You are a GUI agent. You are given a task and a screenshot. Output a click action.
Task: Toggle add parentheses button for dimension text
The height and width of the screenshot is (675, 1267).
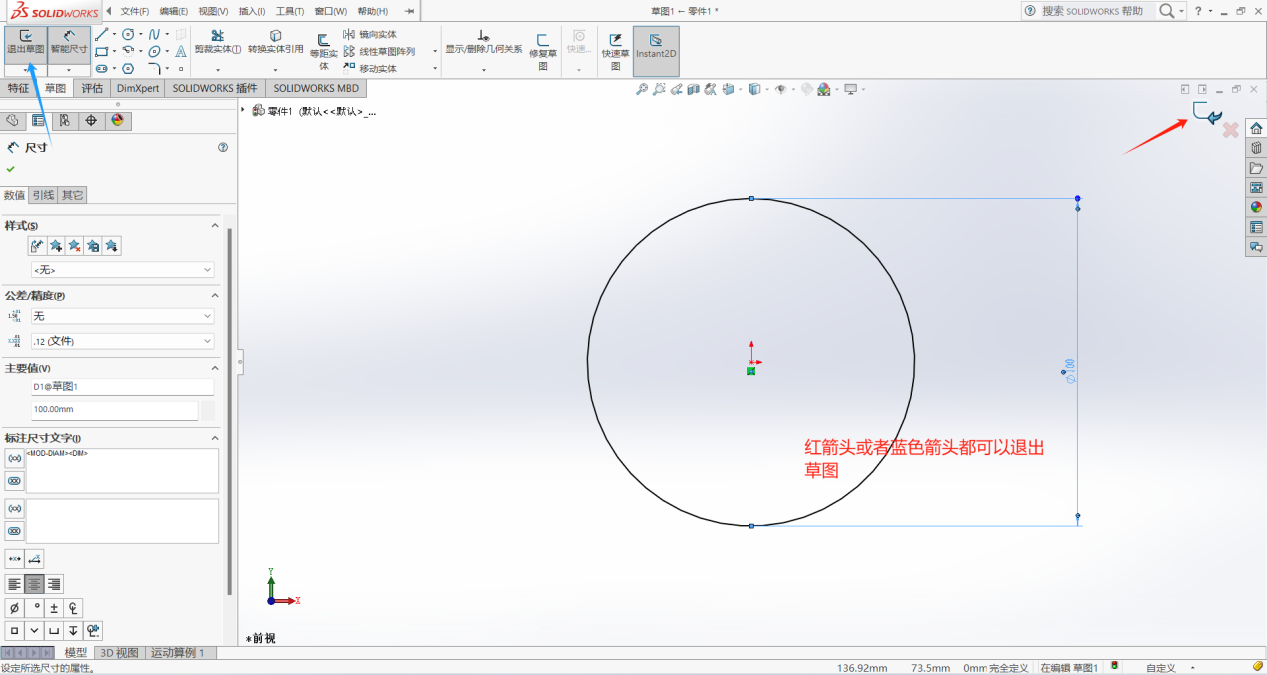click(15, 458)
